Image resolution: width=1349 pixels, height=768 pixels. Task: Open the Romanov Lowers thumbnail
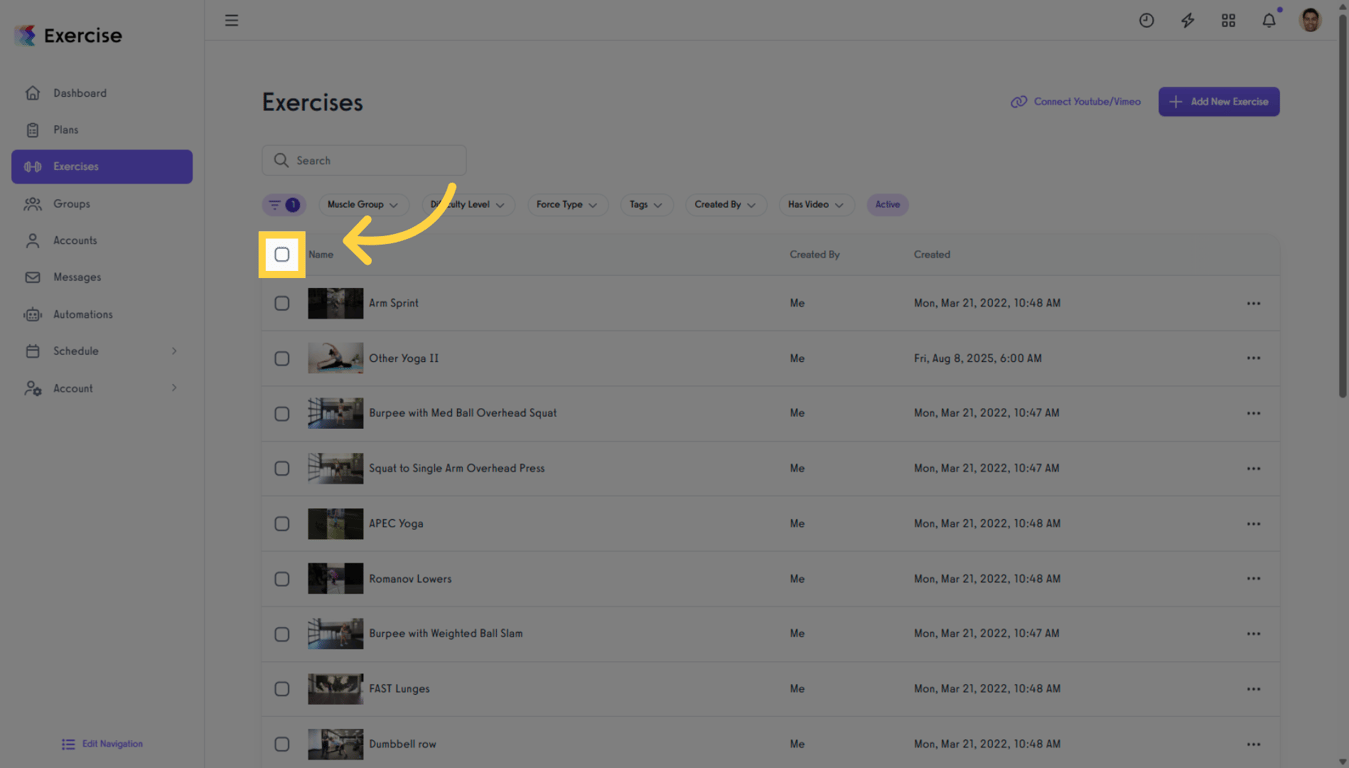point(335,578)
